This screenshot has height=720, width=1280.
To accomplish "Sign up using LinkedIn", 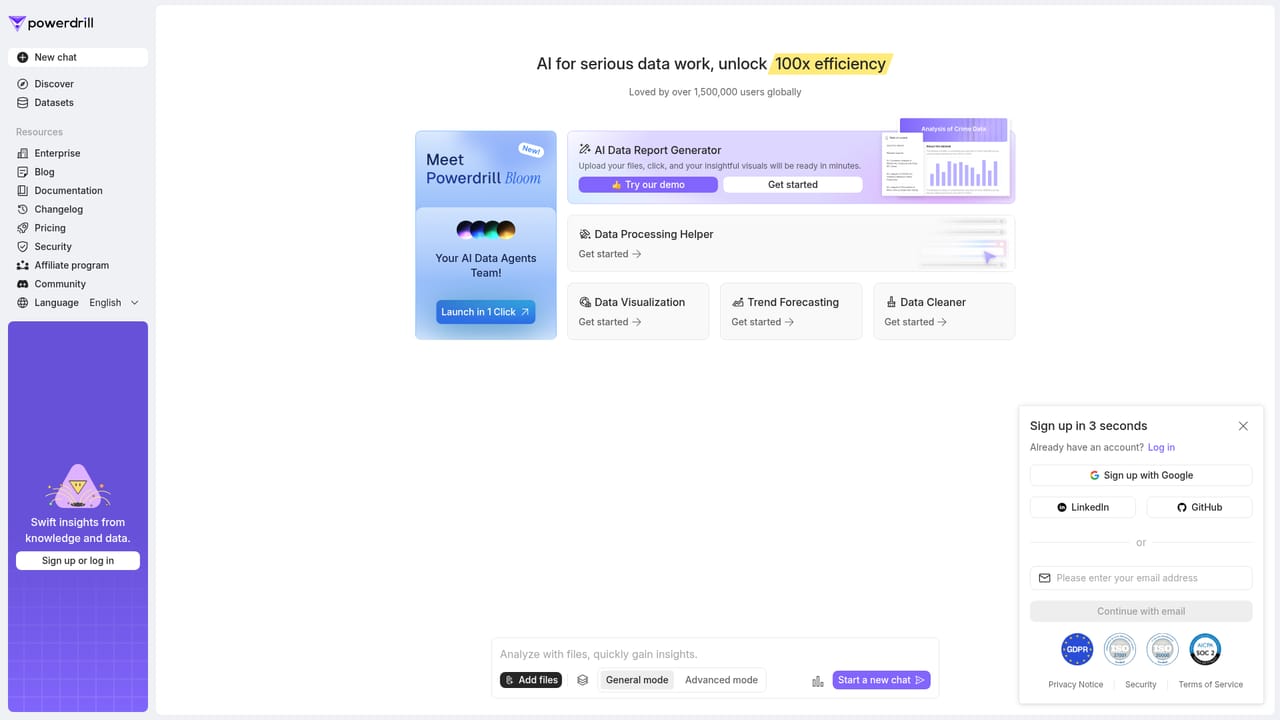I will (x=1083, y=507).
